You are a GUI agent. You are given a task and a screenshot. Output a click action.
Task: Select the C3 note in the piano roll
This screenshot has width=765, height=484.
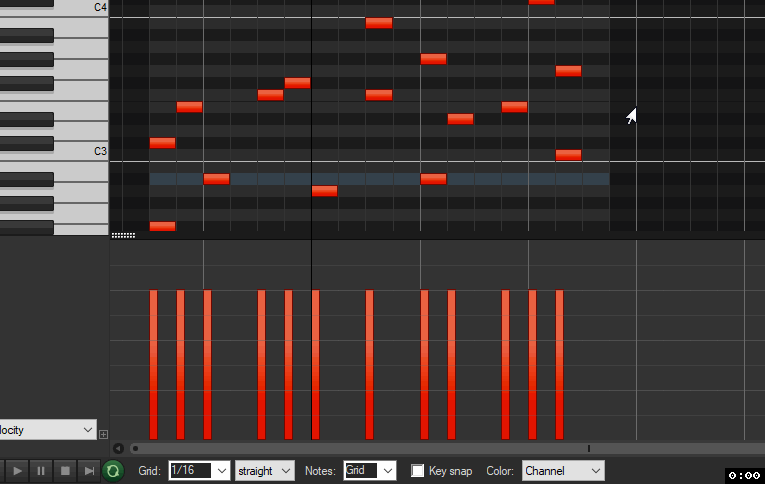[568, 155]
